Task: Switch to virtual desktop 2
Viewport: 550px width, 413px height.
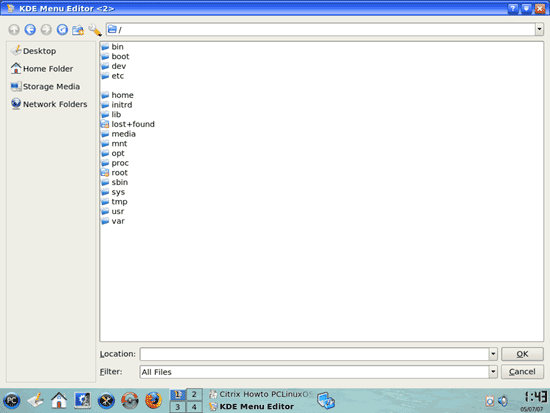Action: [194, 395]
